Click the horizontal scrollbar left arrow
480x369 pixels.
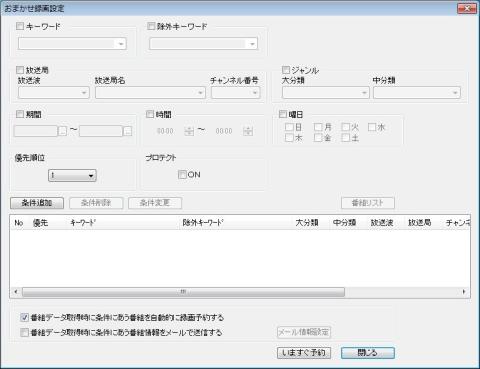click(16, 292)
